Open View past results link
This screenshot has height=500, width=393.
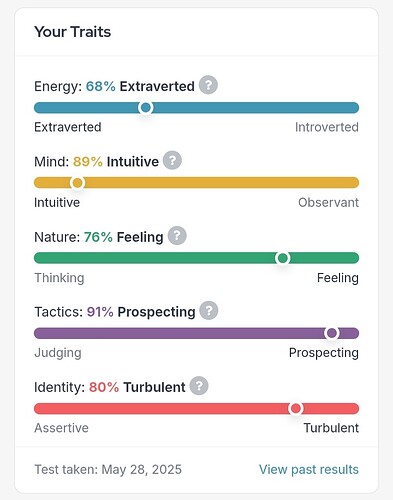point(309,469)
